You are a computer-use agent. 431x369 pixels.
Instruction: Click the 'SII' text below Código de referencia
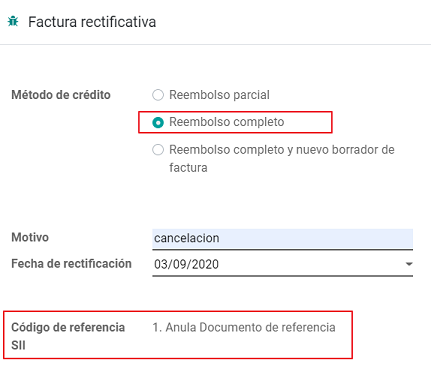(x=18, y=345)
